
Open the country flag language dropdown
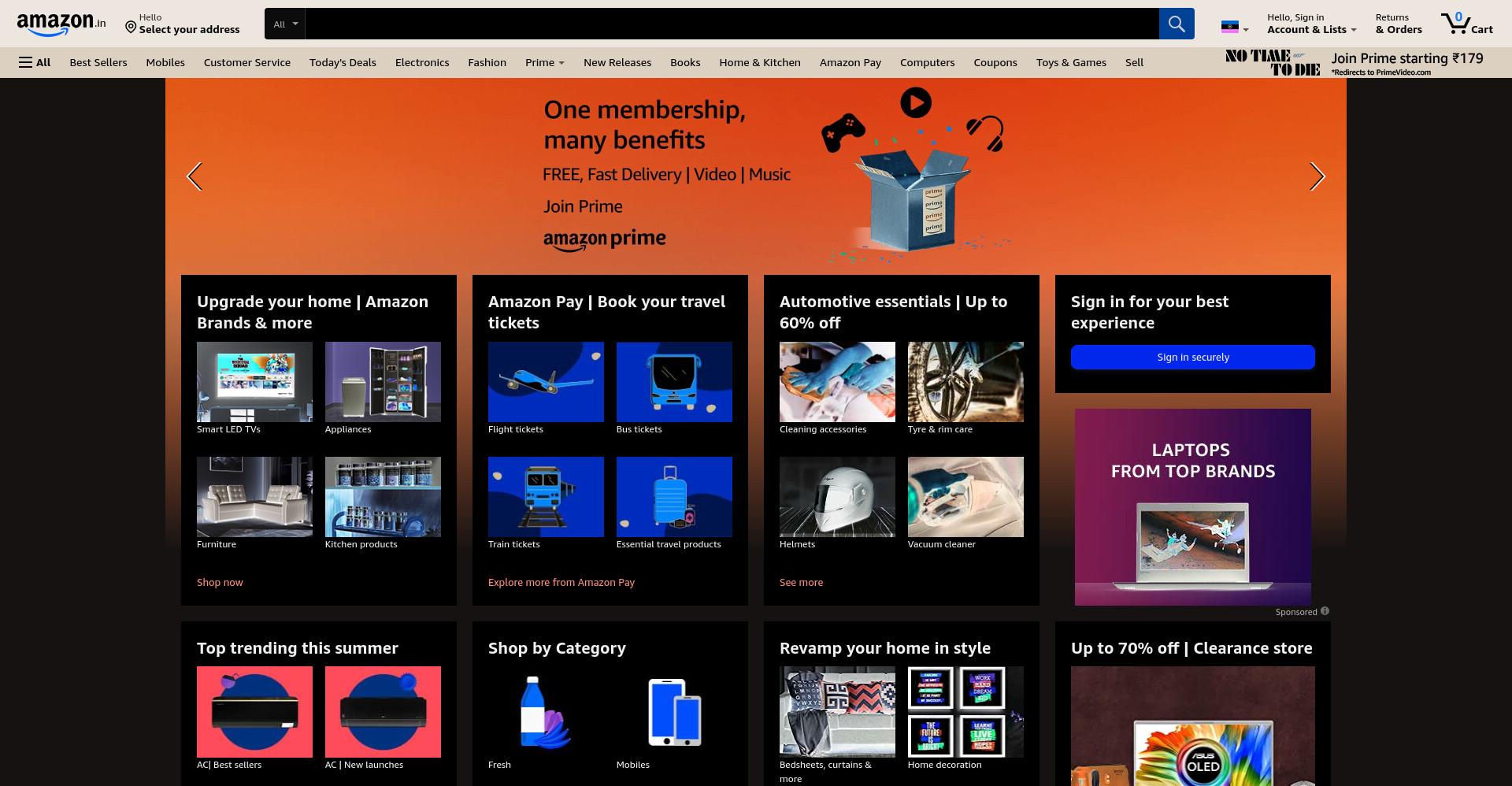coord(1234,28)
